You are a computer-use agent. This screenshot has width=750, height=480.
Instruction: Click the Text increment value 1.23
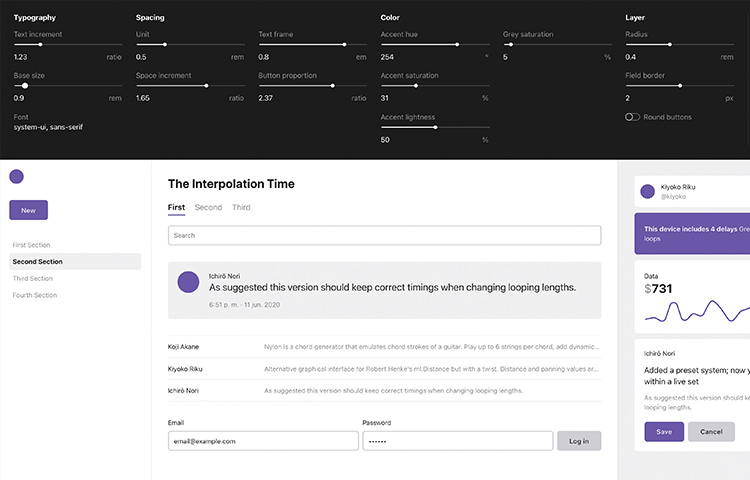21,57
